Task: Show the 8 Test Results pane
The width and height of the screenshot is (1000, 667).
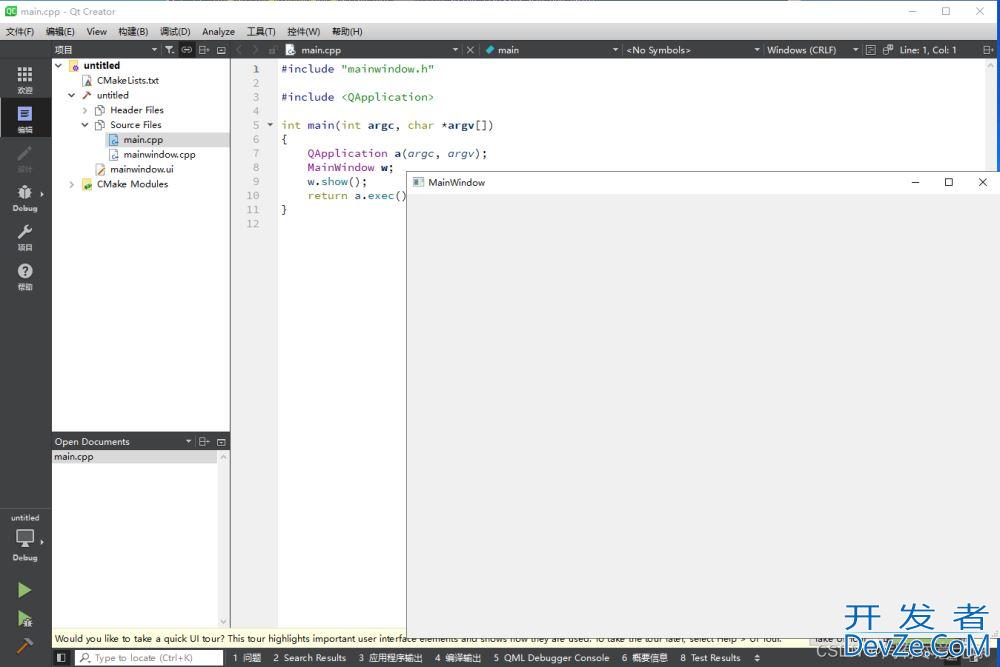Action: tap(710, 657)
